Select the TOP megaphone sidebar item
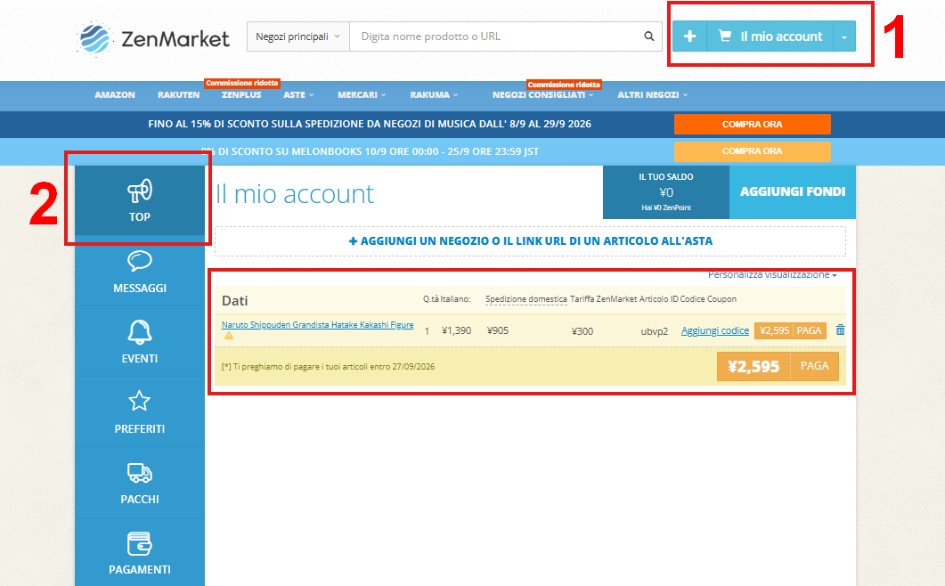 point(140,200)
